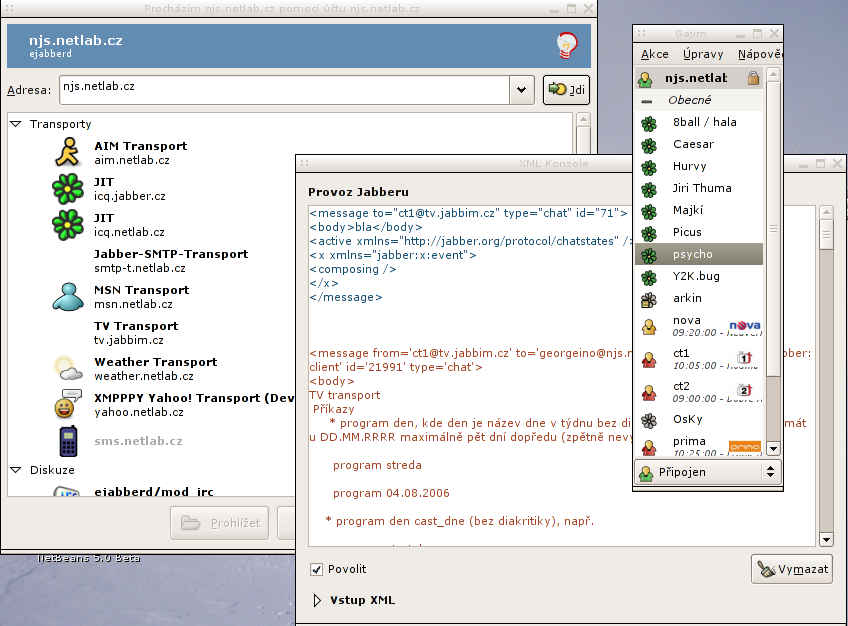Click the Gajim roster scrollbar down arrow

[x=773, y=449]
